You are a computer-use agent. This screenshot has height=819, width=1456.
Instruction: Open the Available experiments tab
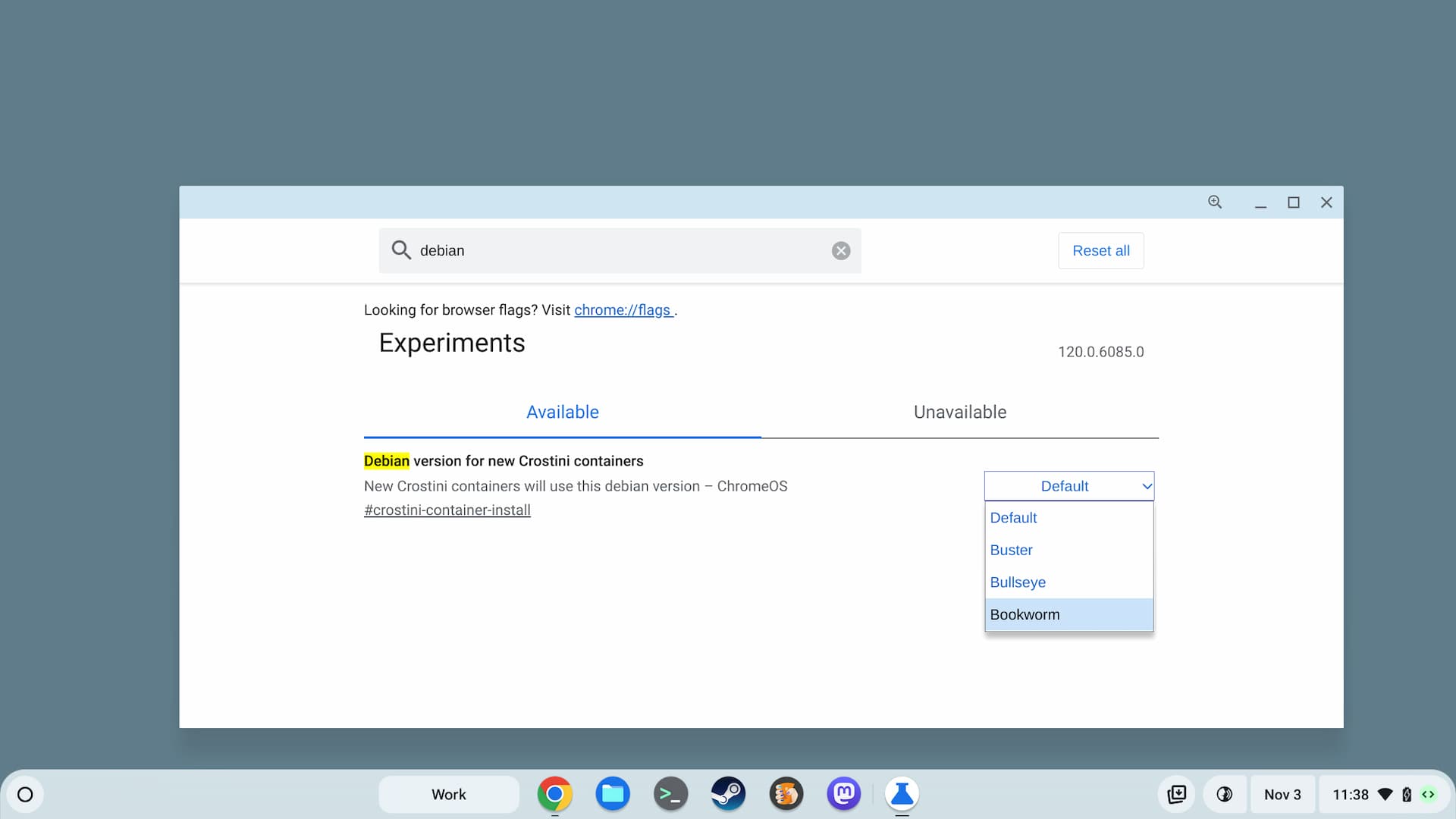tap(562, 412)
